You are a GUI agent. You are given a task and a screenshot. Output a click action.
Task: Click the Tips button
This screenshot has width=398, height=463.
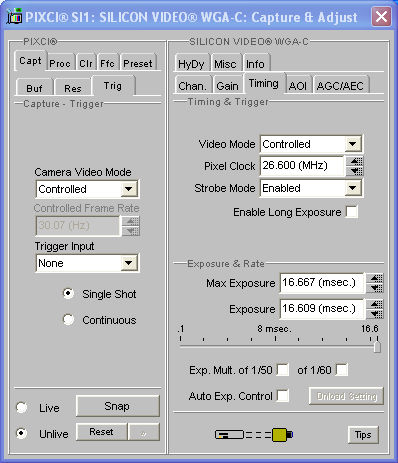pos(363,435)
